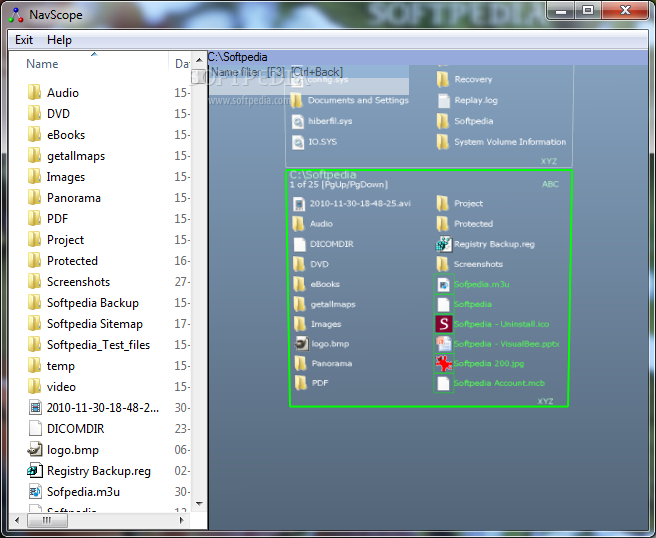Click scroll down arrow of file list

(199, 504)
